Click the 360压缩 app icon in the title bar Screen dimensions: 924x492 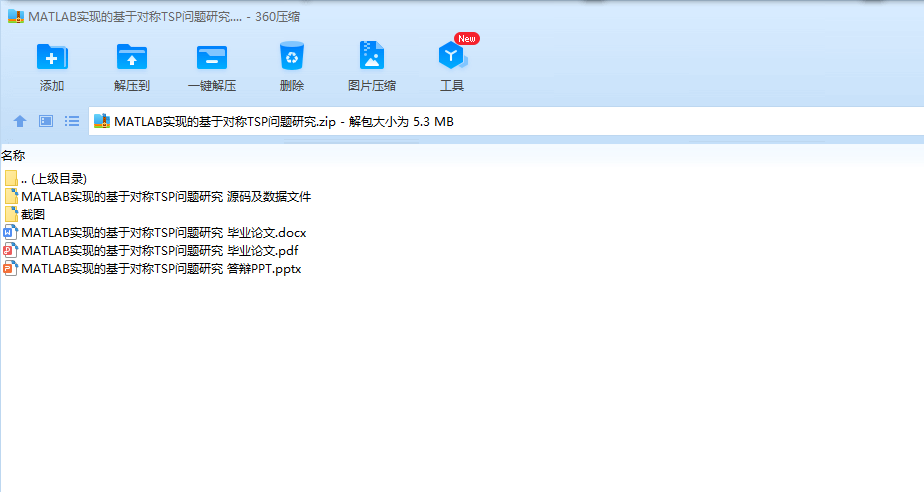coord(16,16)
